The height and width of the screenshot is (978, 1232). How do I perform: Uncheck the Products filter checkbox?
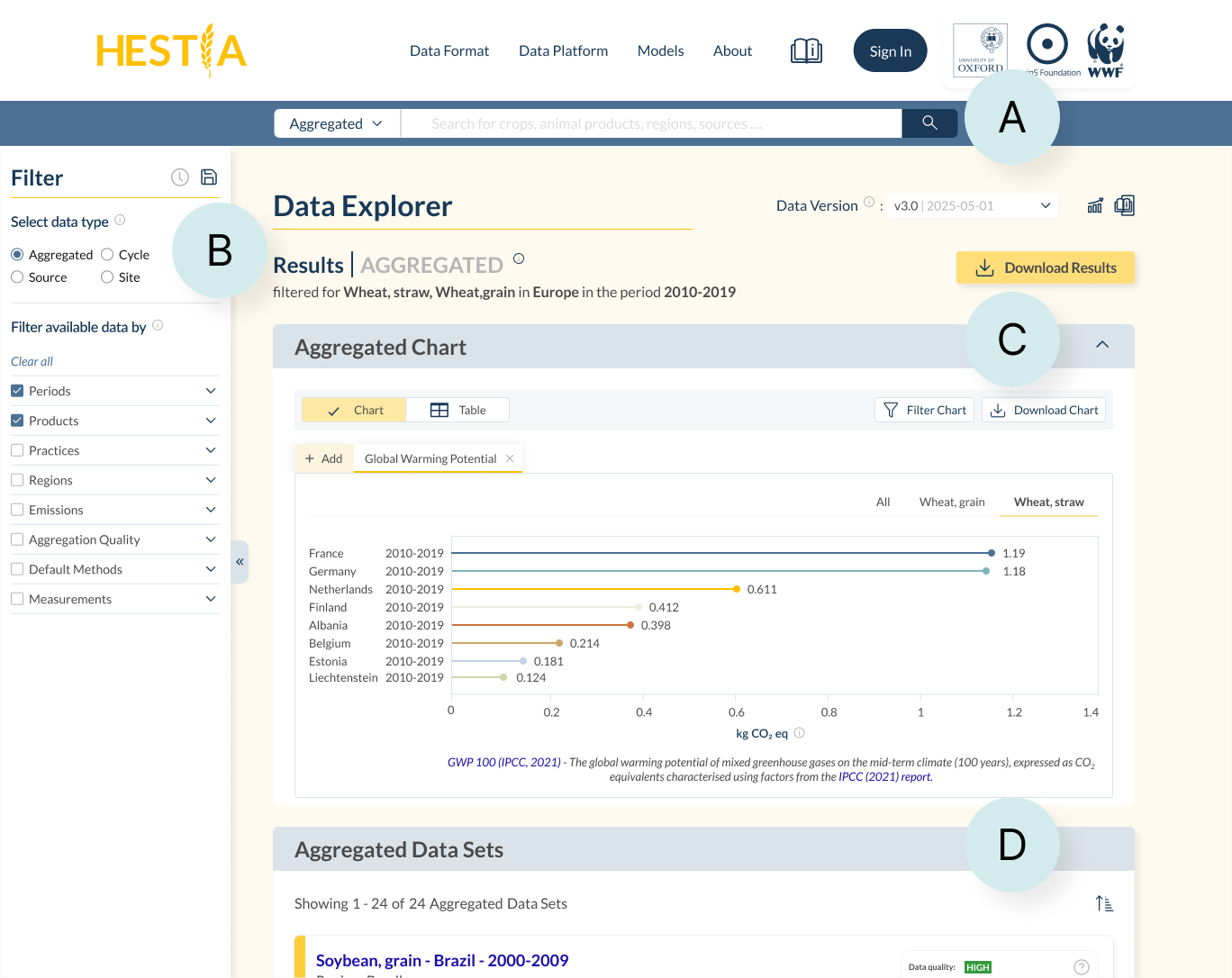(x=17, y=421)
